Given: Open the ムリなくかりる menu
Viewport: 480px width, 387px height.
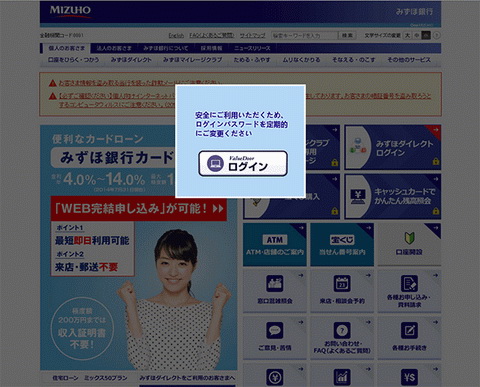Looking at the screenshot, I should click(301, 60).
